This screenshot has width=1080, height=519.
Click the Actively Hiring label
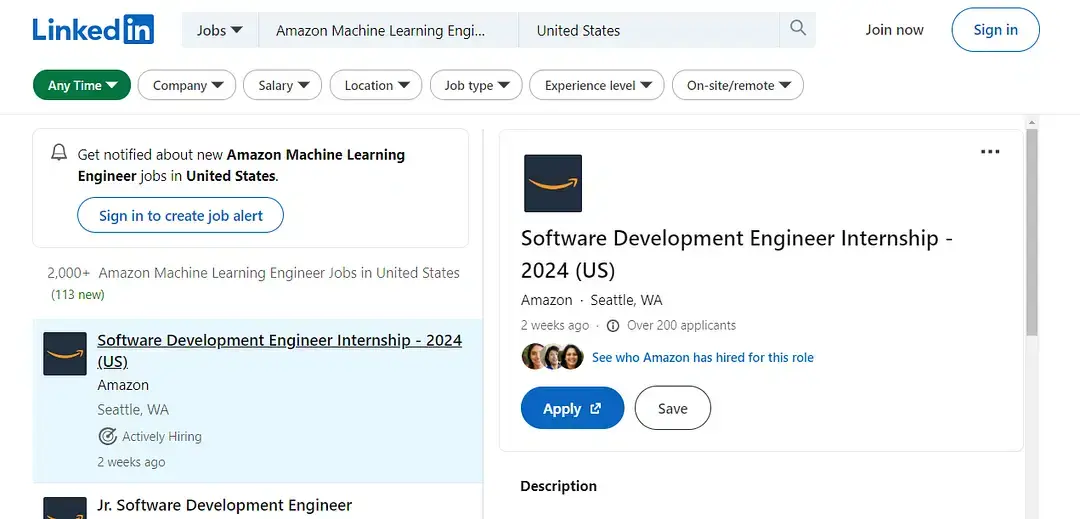(162, 436)
